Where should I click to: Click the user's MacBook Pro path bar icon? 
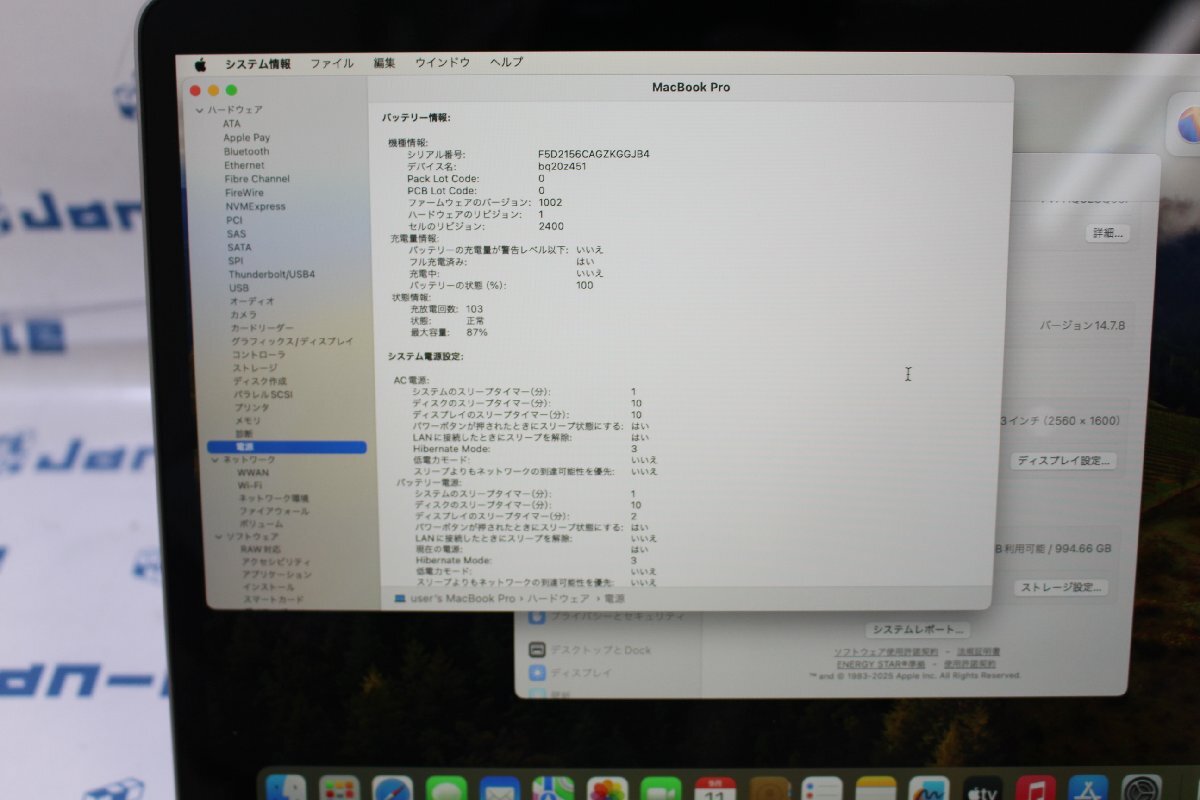click(400, 598)
